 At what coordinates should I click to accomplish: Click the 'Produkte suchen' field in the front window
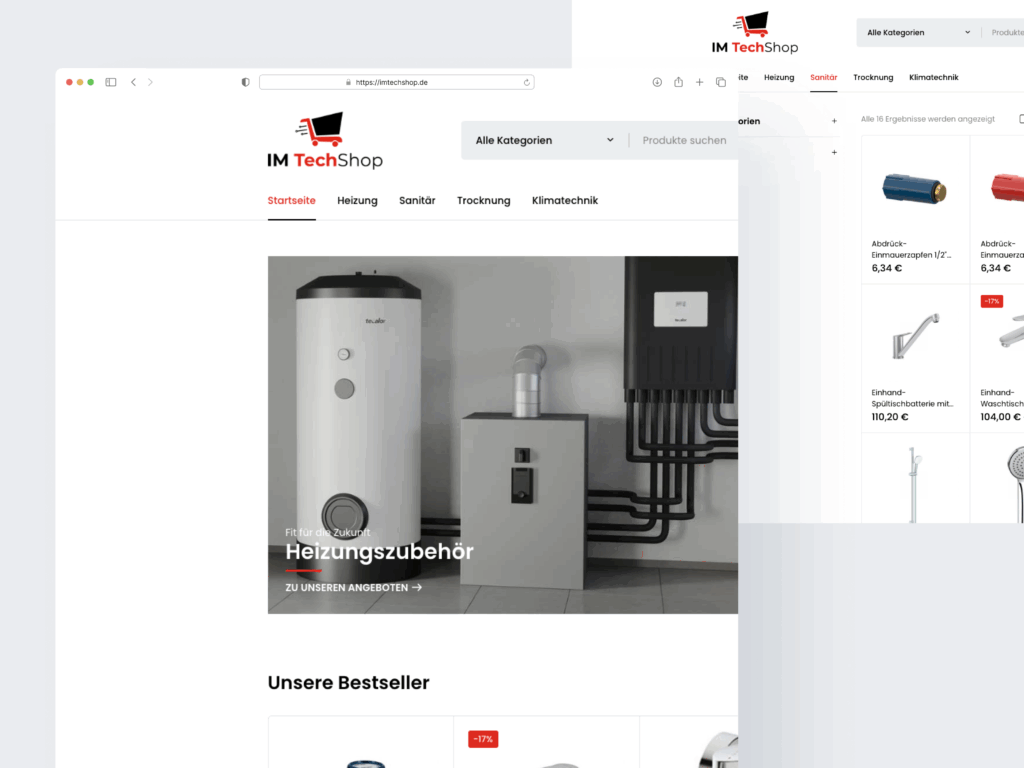click(684, 140)
